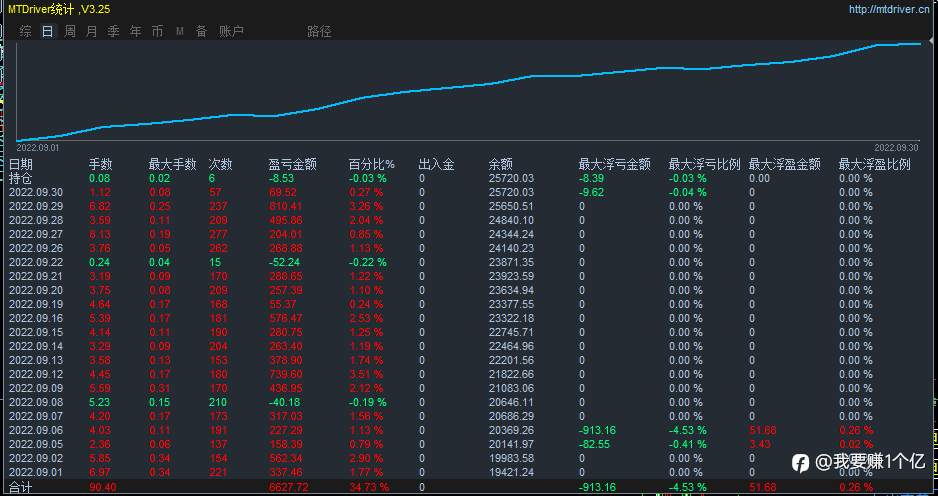938x496 pixels.
Task: Click the -52.24 loss value
Action: pyautogui.click(x=285, y=262)
